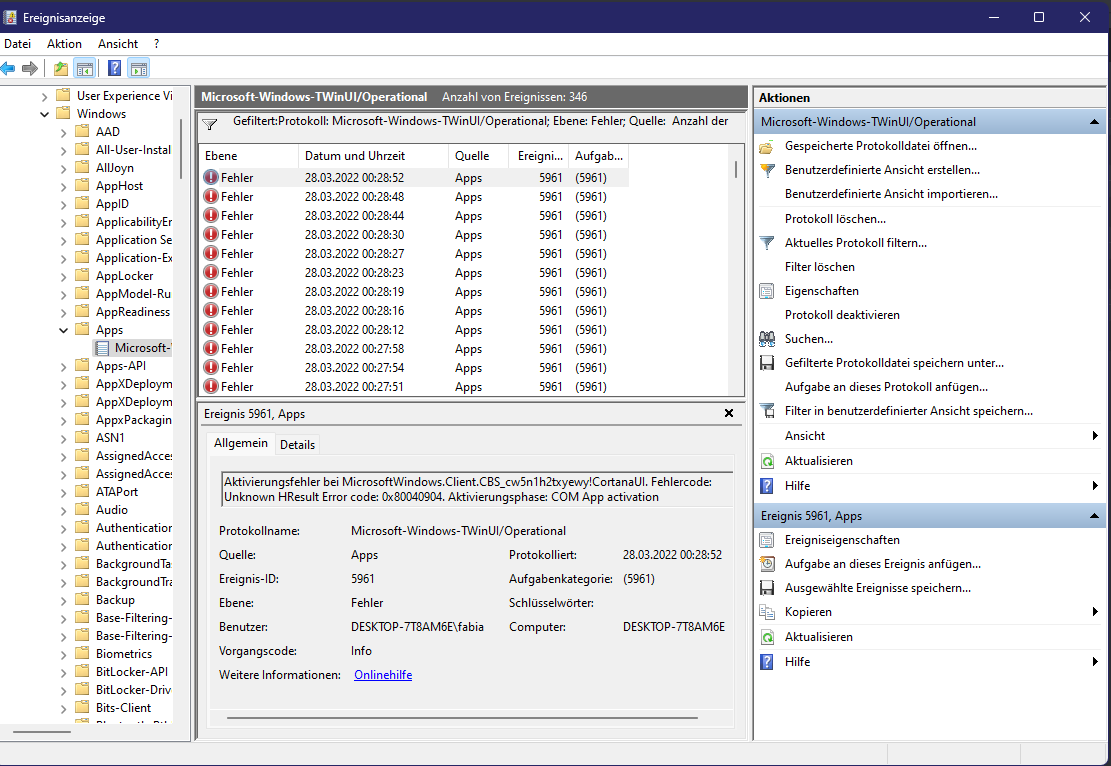Select the Microsoft- log under Apps folder
Viewport: 1111px width, 766px height.
point(133,348)
